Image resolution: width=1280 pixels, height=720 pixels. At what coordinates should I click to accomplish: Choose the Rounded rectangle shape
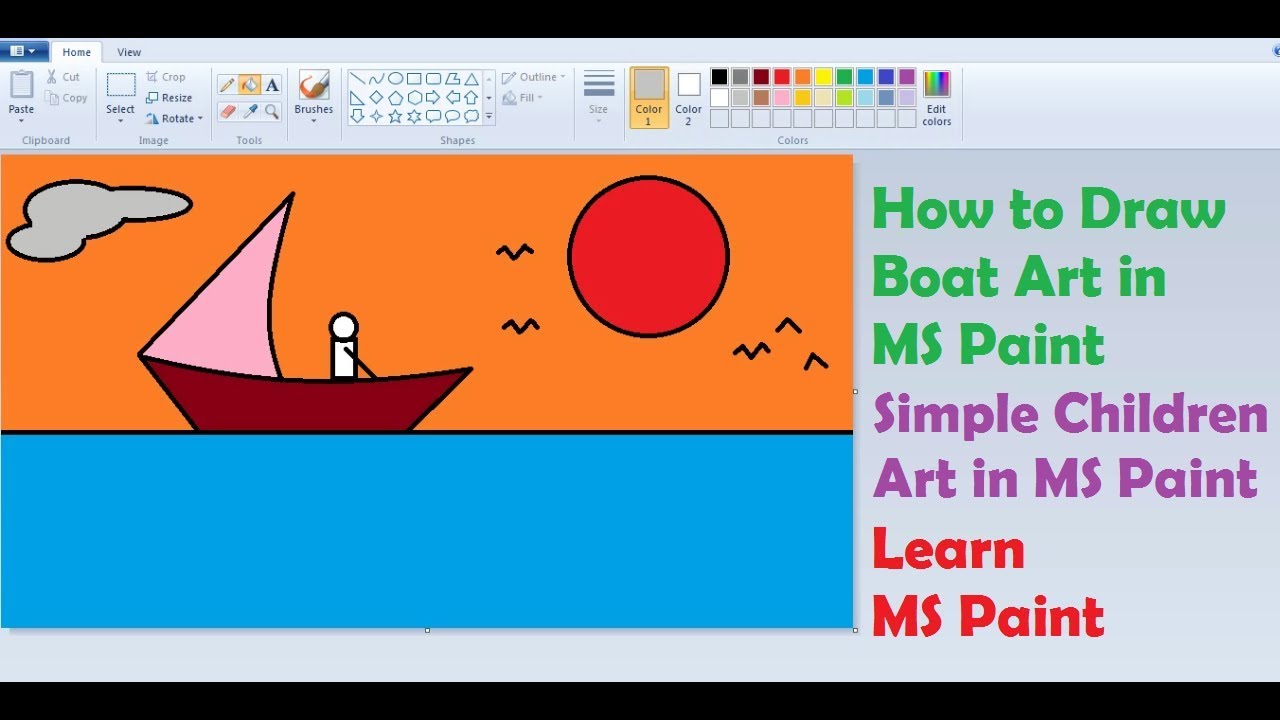pos(433,79)
